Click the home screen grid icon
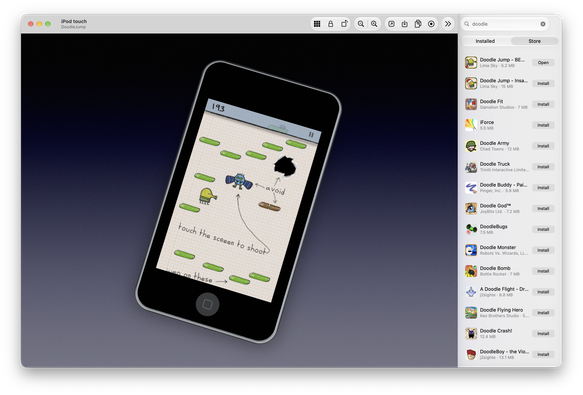The height and width of the screenshot is (395, 583). click(317, 24)
